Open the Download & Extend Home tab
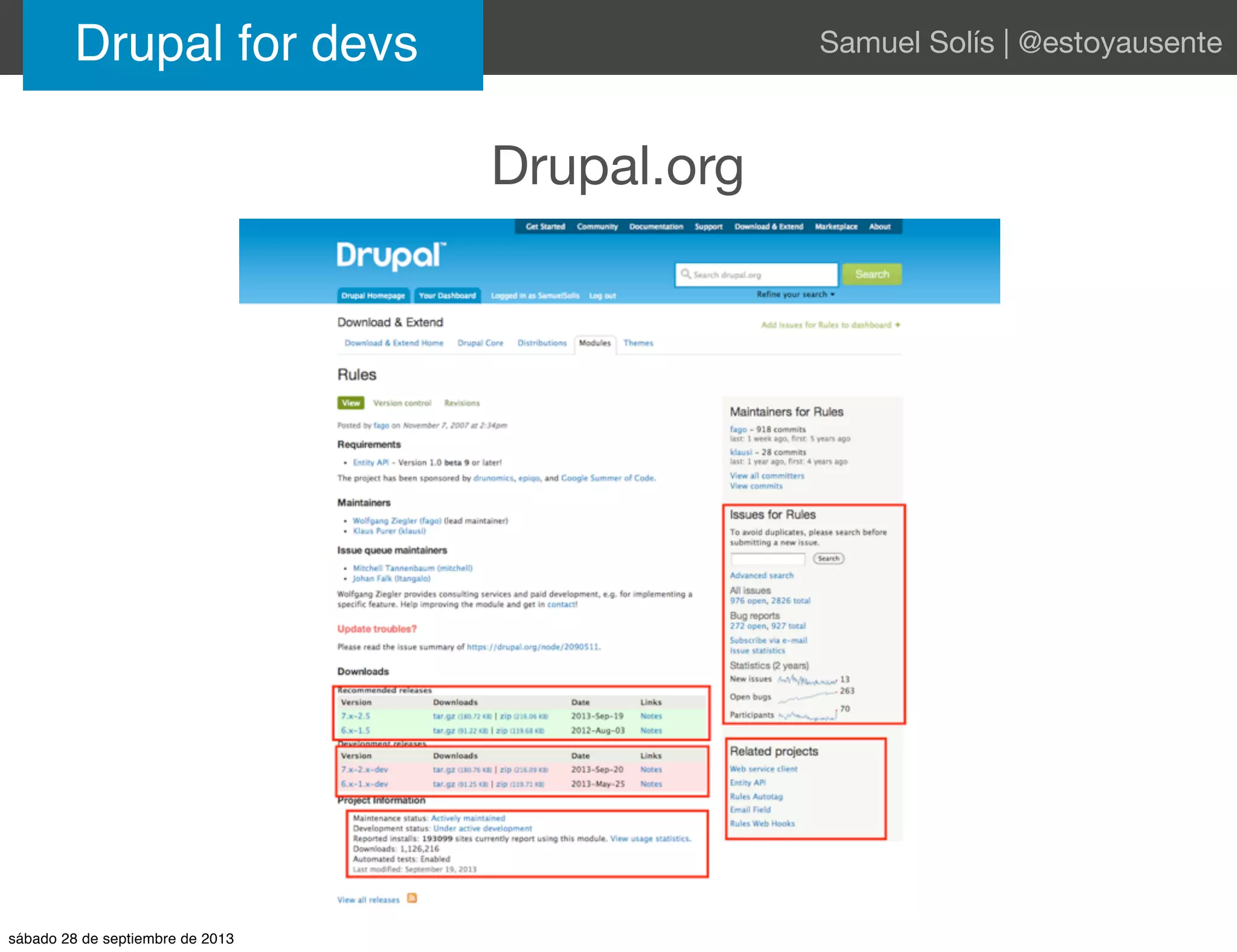Image resolution: width=1237 pixels, height=952 pixels. [394, 343]
